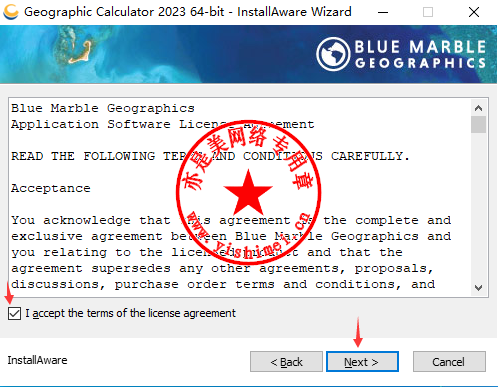Uncheck the license agreement acceptance checkbox
This screenshot has width=498, height=387.
[14, 314]
